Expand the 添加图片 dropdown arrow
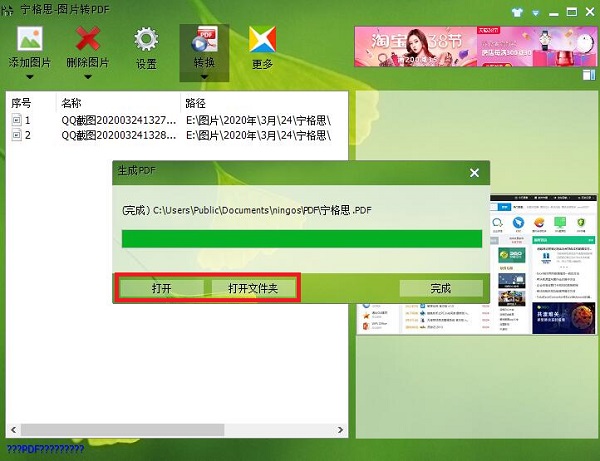The height and width of the screenshot is (461, 600). coord(30,75)
